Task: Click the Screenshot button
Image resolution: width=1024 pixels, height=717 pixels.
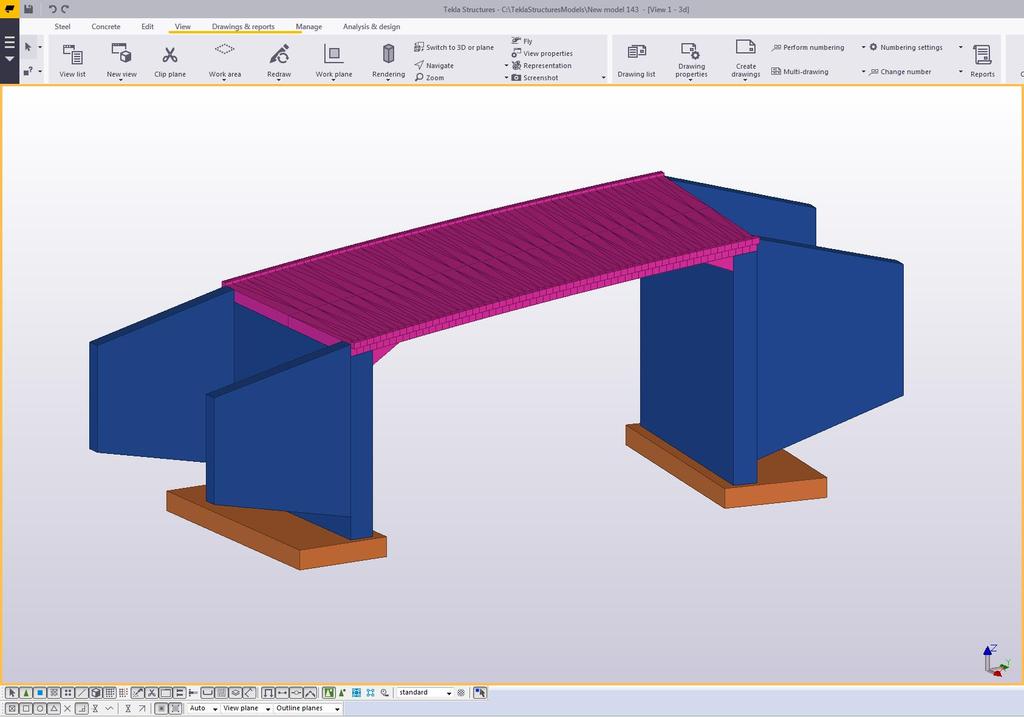Action: point(535,78)
